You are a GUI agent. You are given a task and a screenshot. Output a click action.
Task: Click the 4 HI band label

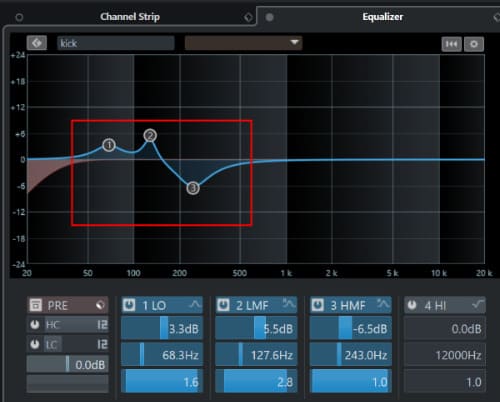[x=435, y=306]
